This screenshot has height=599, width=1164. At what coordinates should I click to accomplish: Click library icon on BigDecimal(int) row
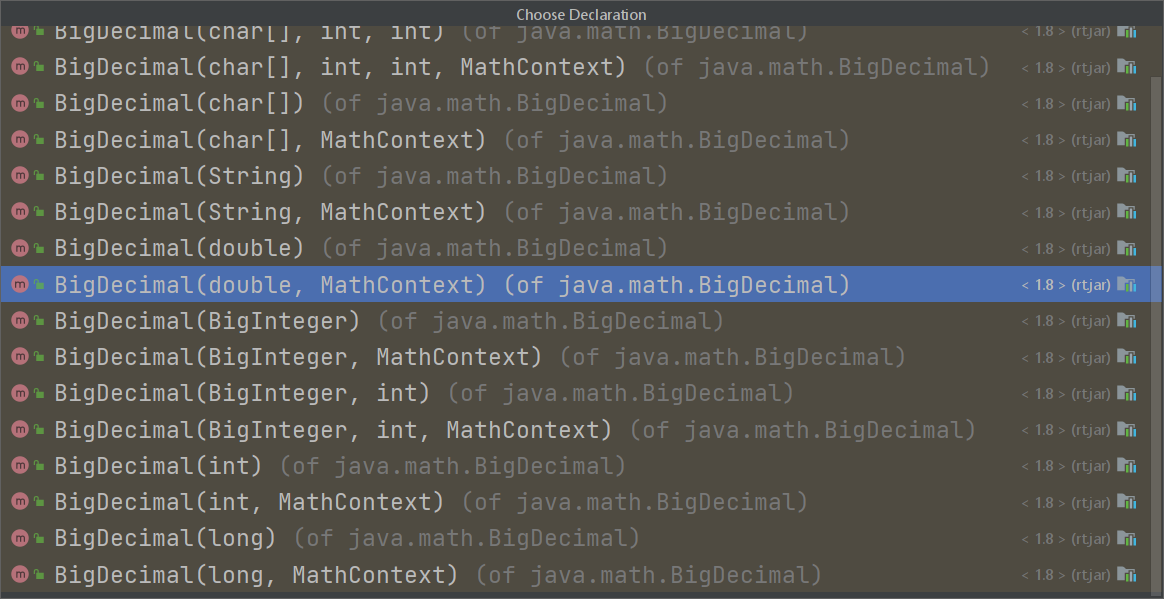1128,466
